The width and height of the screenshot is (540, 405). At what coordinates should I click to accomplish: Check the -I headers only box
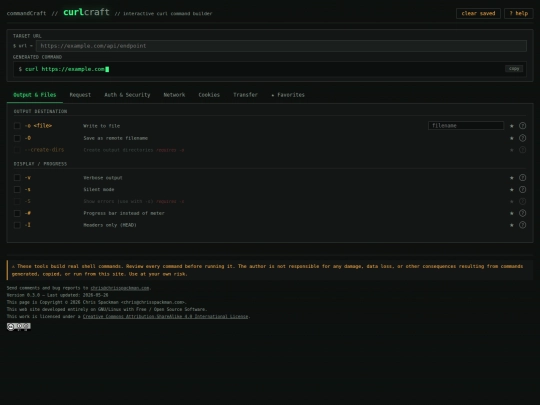click(17, 225)
